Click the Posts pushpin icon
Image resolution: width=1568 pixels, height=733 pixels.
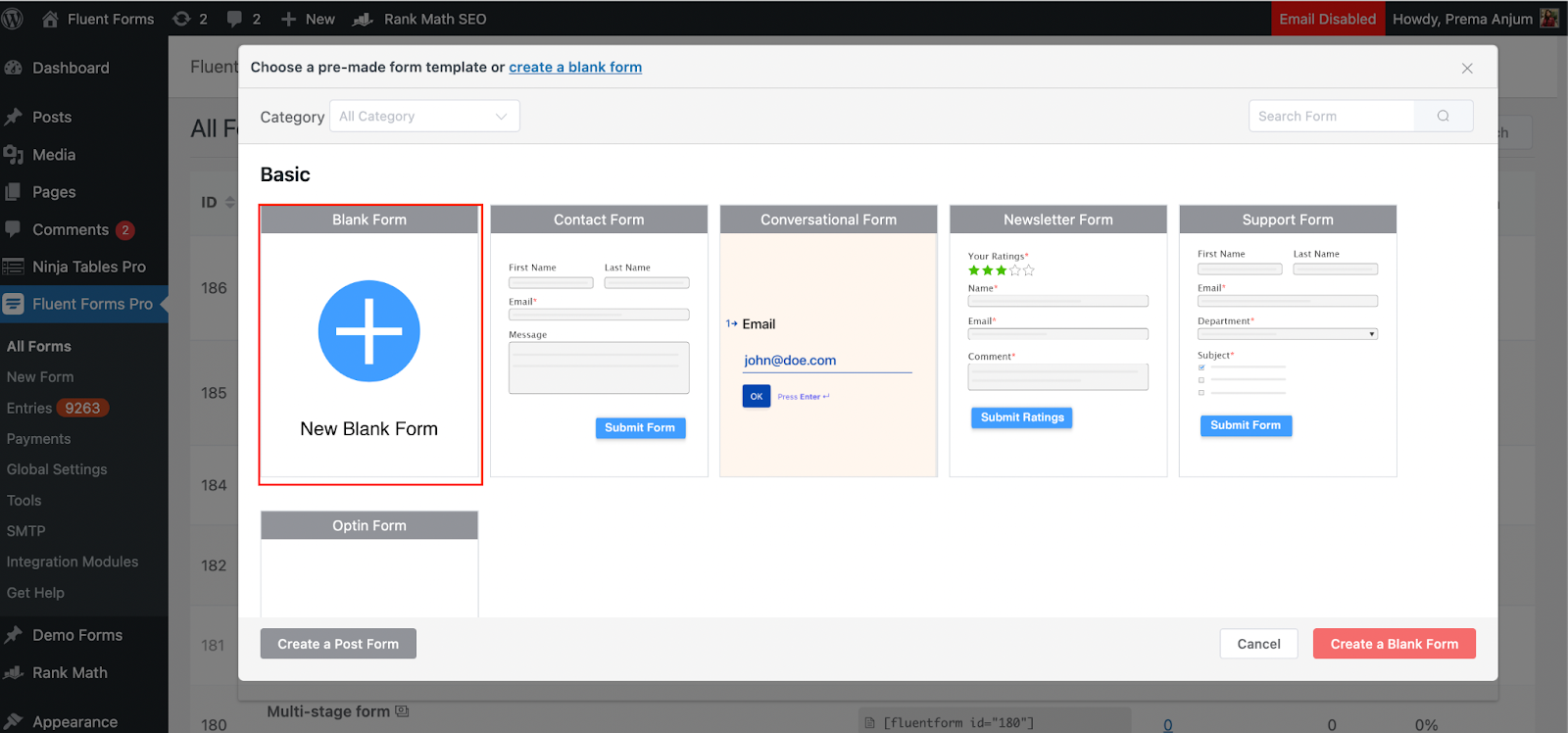tap(14, 117)
